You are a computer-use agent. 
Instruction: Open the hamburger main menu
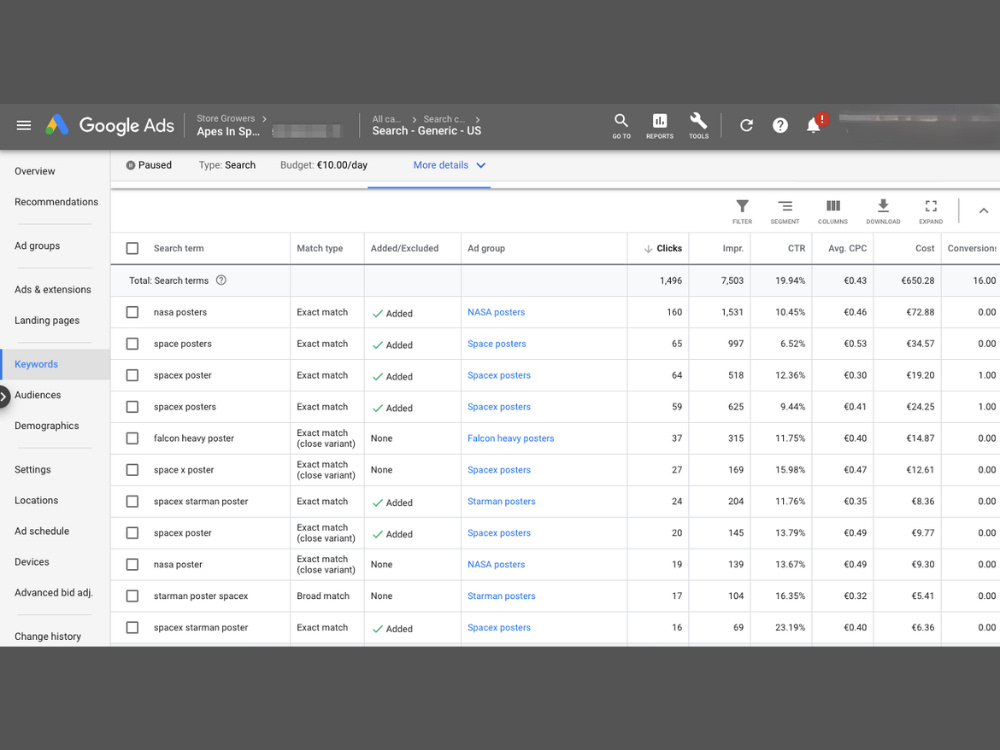[24, 125]
